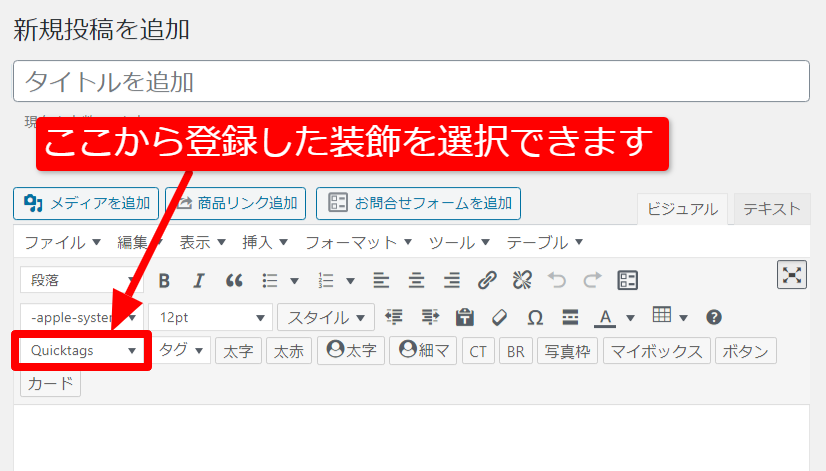The width and height of the screenshot is (826, 471).
Task: Open the フォーマット menu
Action: (358, 242)
